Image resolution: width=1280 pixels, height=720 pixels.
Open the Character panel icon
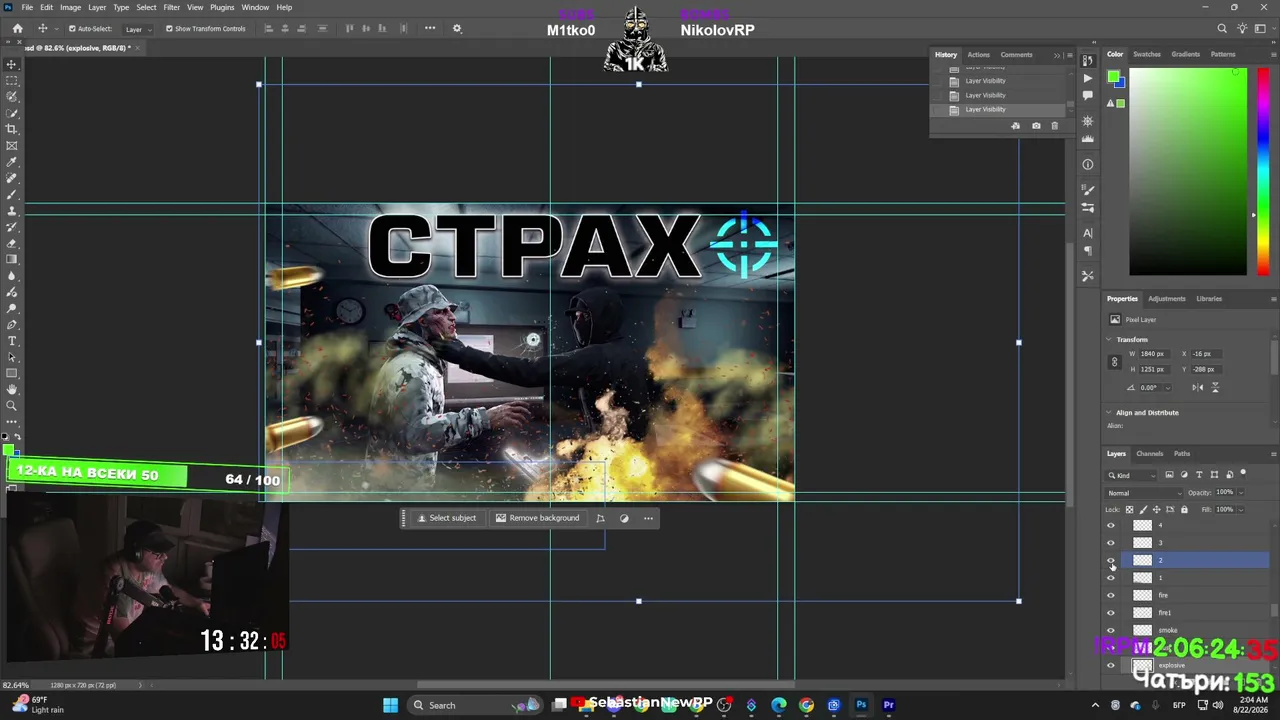click(1088, 233)
